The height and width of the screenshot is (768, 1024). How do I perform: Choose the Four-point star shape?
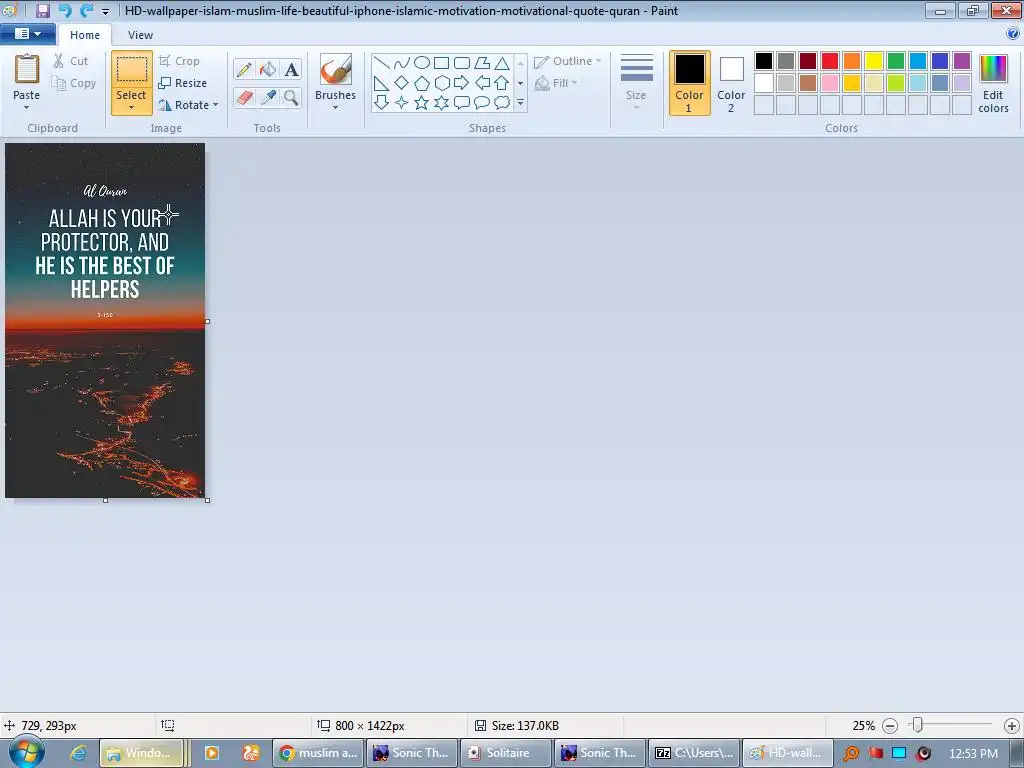pyautogui.click(x=402, y=103)
